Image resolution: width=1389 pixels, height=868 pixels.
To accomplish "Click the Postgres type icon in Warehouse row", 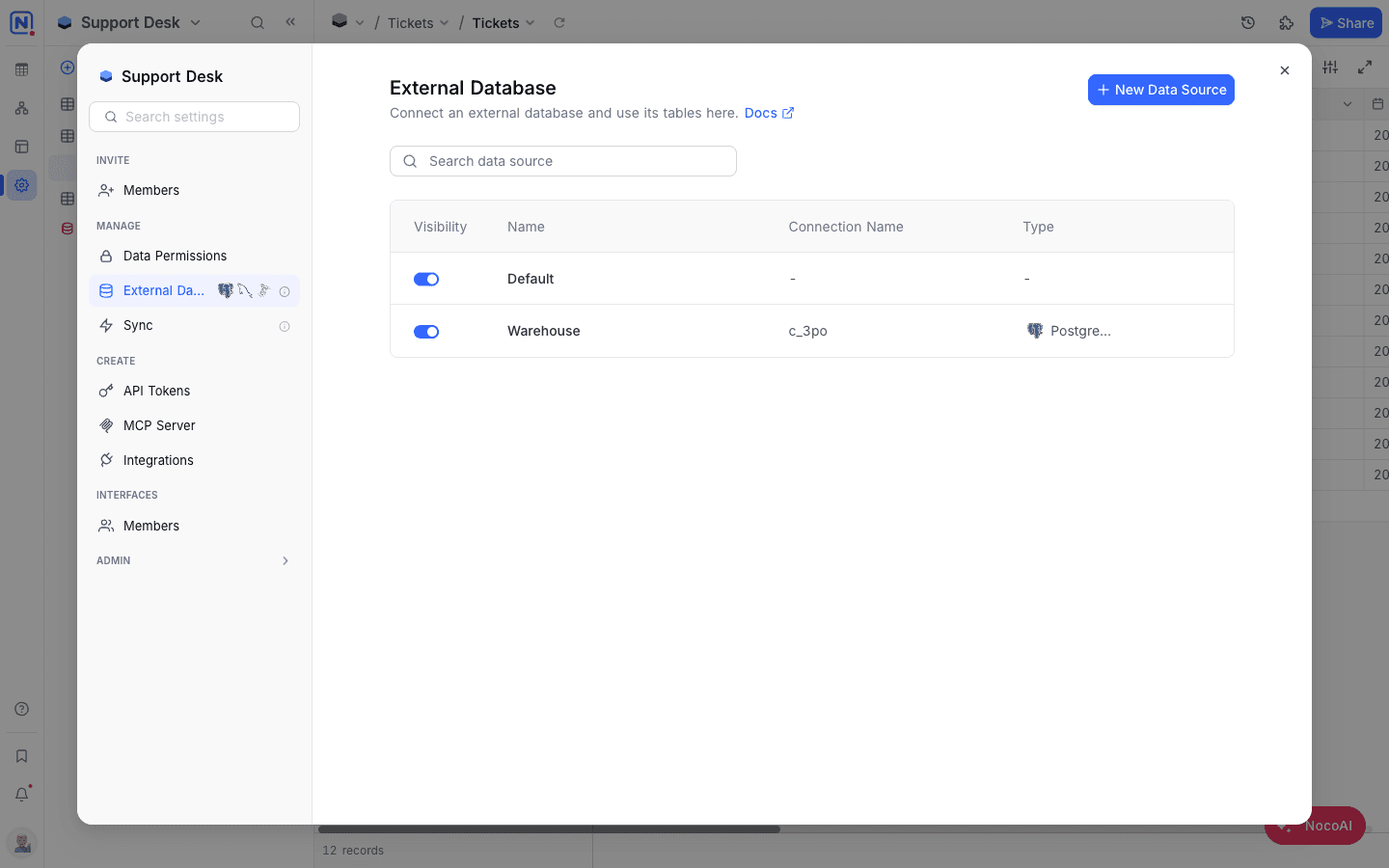I will pos(1035,331).
